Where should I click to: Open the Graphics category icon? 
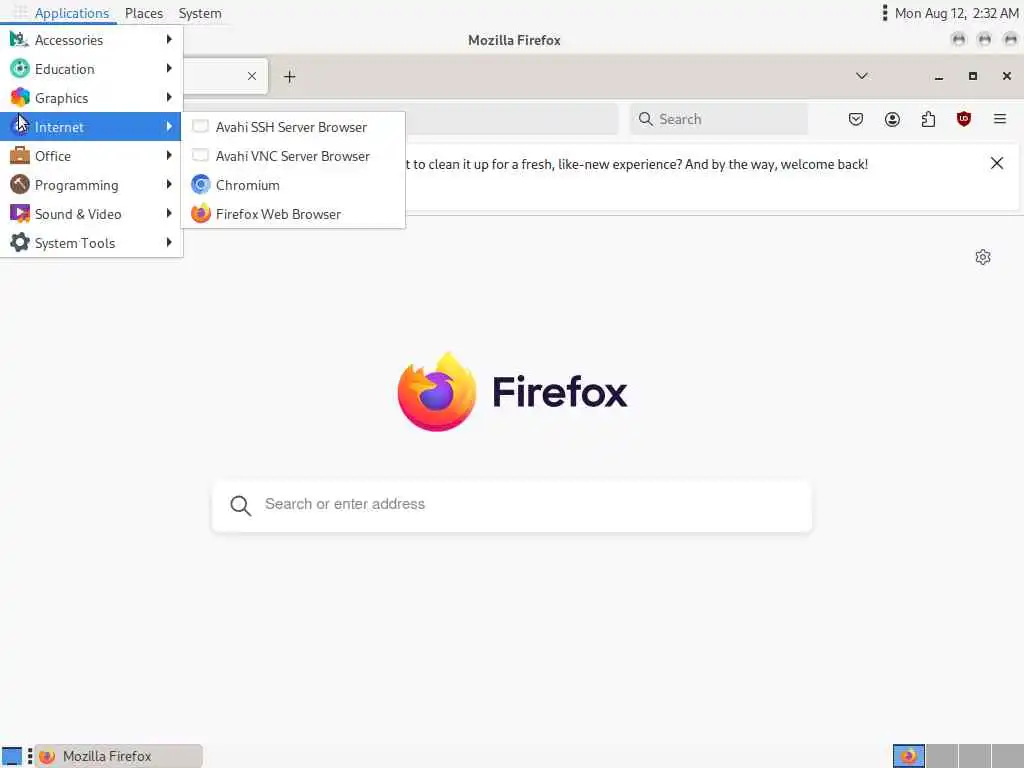(20, 97)
